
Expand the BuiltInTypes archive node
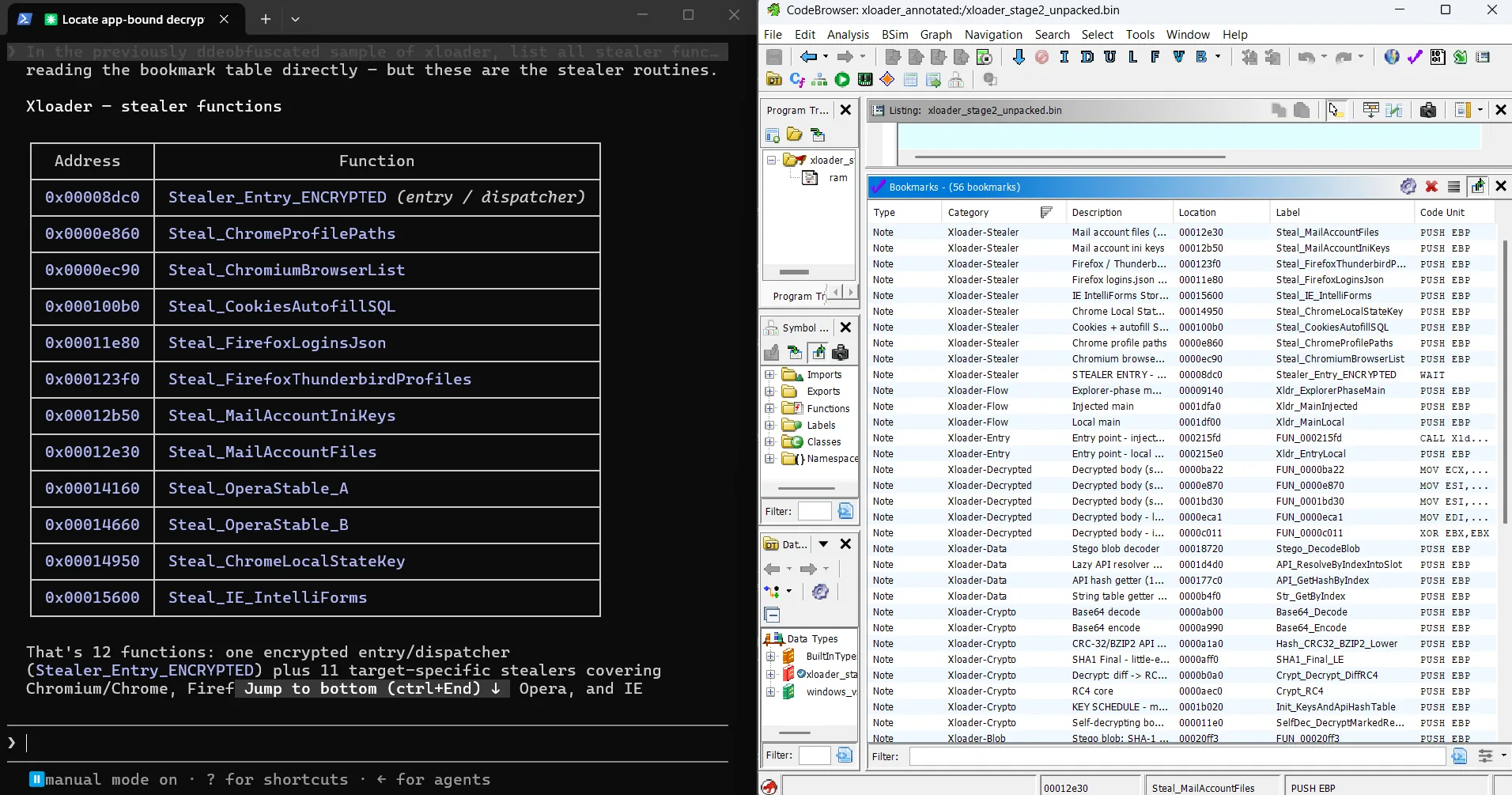tap(771, 656)
